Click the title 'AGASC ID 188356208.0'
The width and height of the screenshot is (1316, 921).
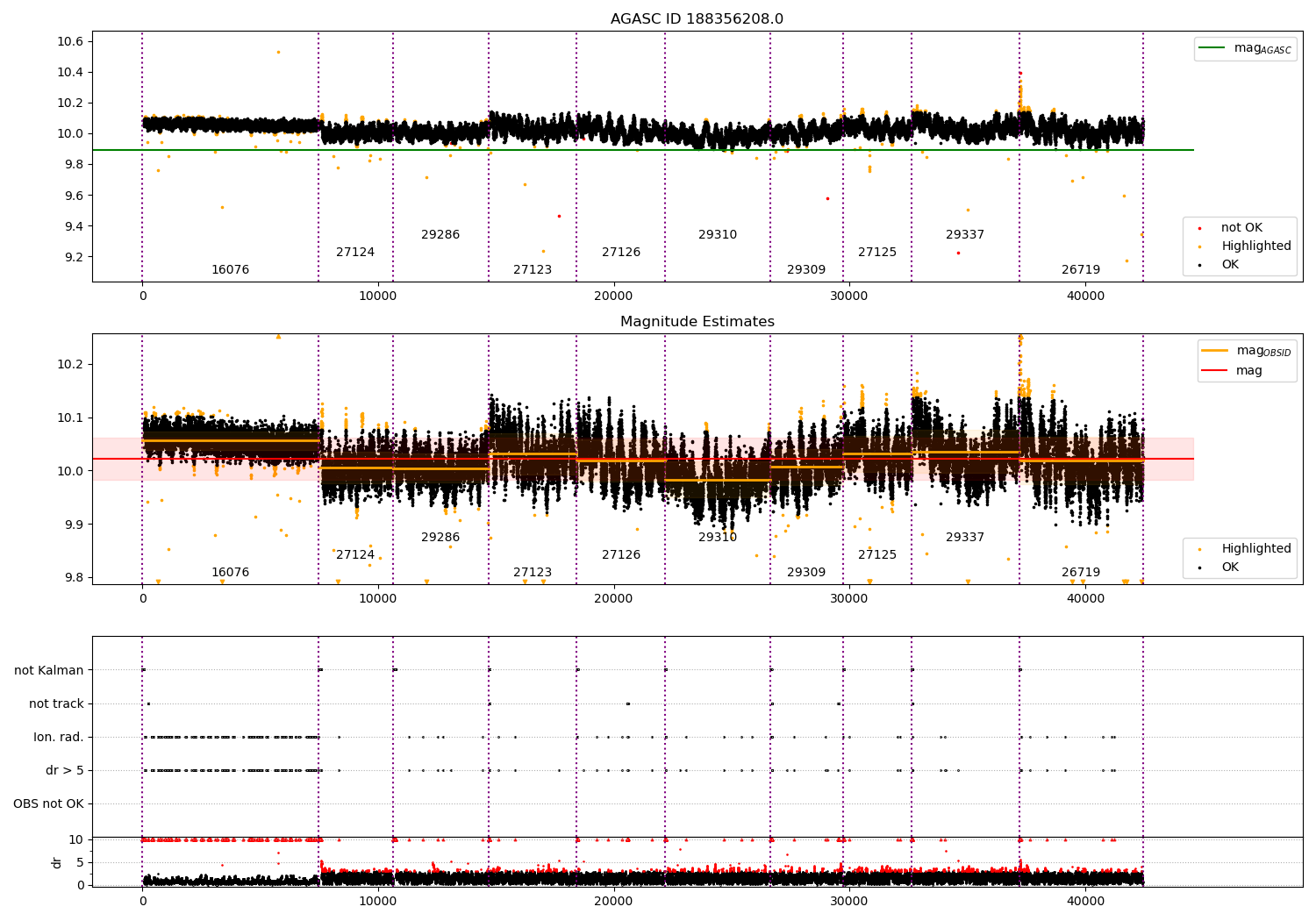697,19
